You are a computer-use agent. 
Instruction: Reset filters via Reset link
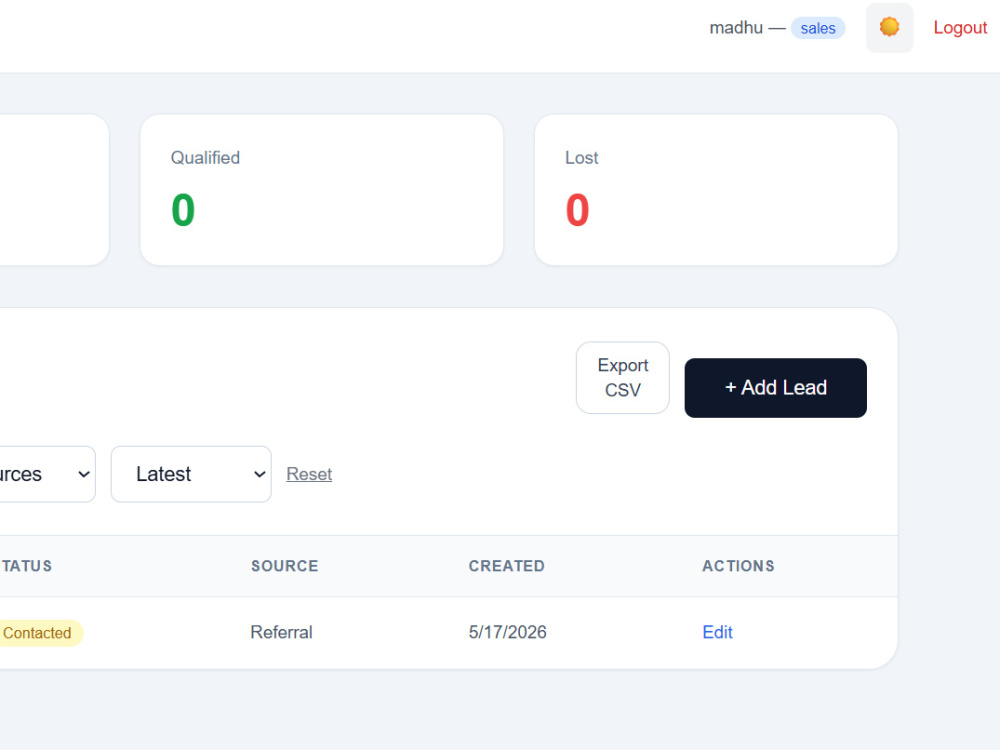click(309, 474)
